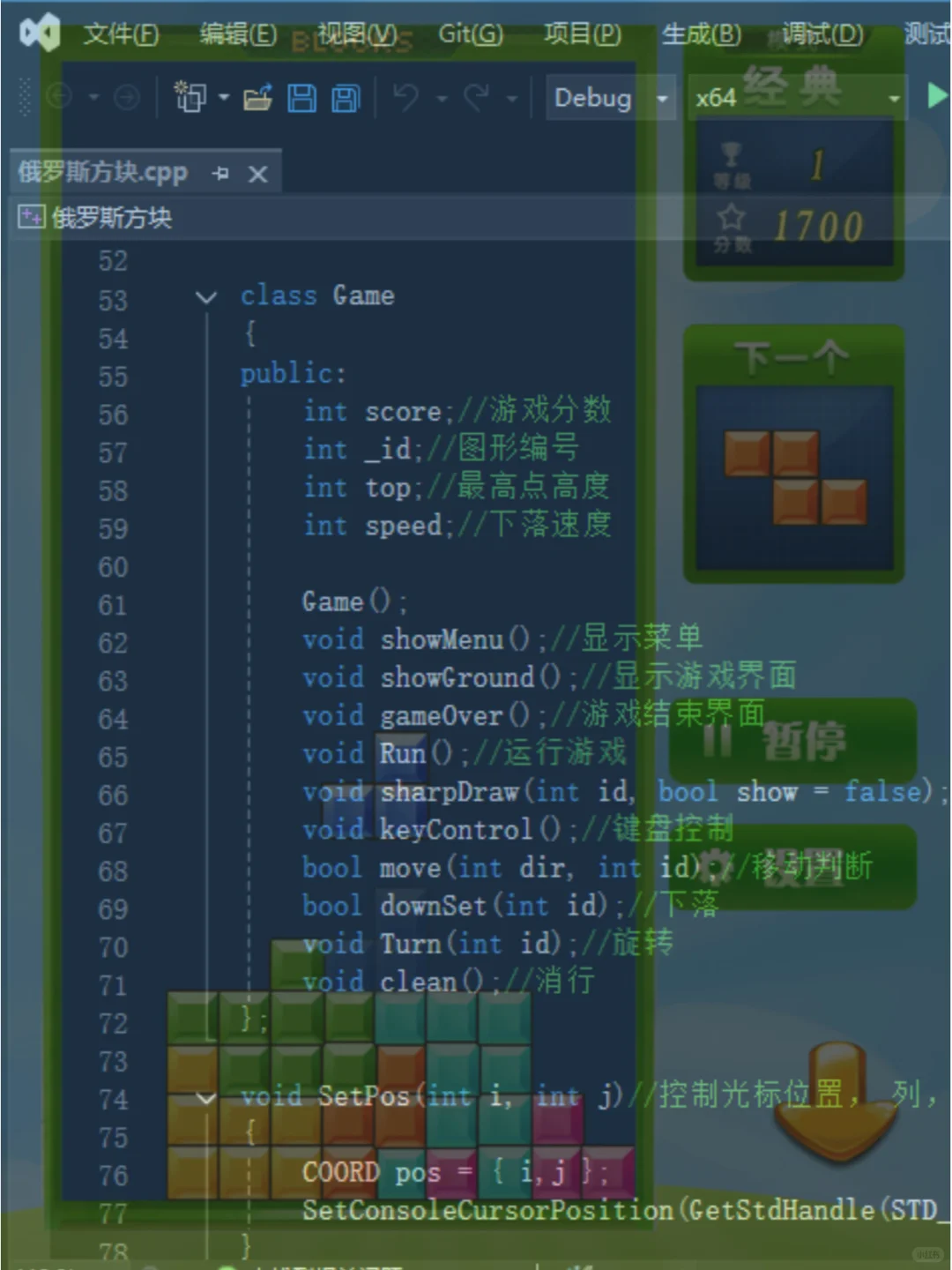
Task: Click the Redo toolbar icon
Action: pyautogui.click(x=476, y=97)
